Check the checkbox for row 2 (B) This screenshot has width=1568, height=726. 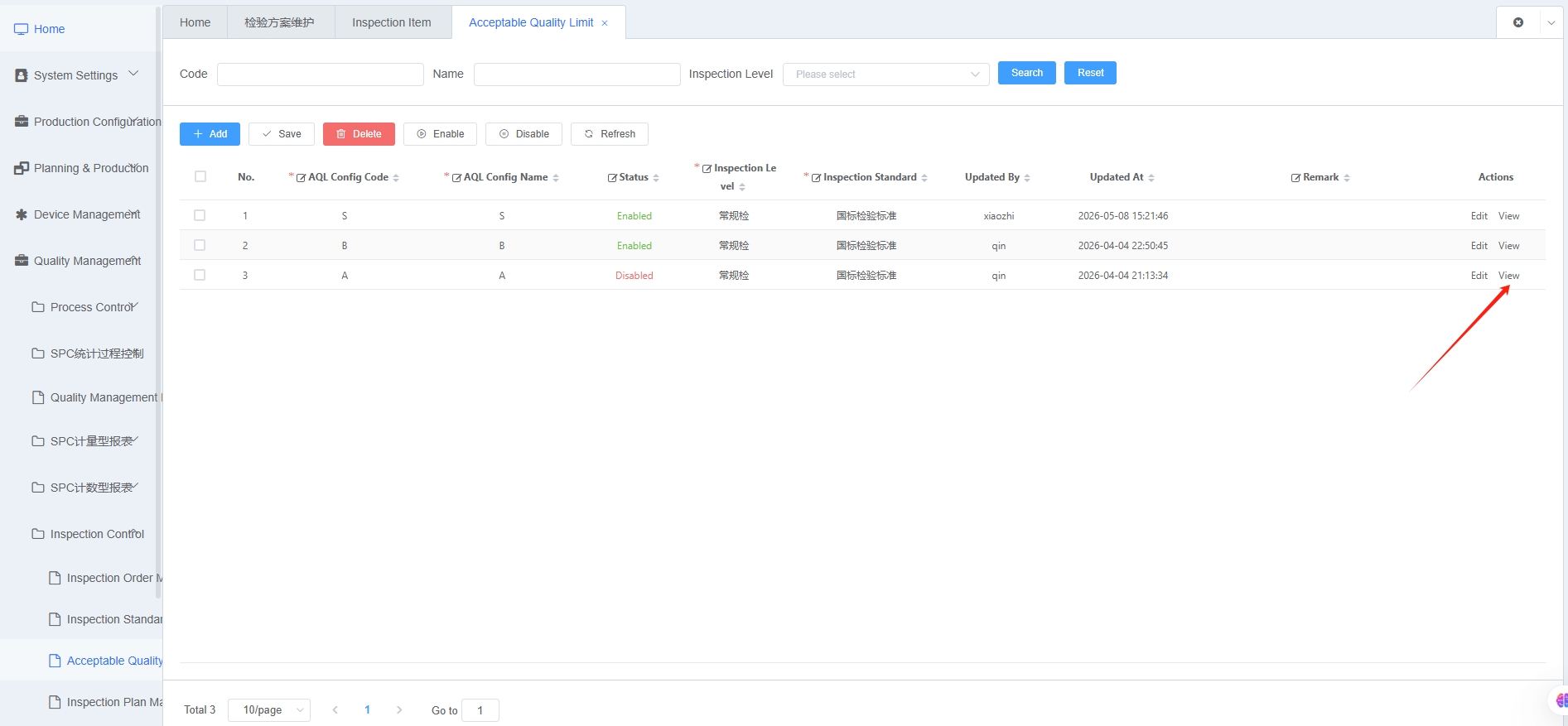[200, 245]
